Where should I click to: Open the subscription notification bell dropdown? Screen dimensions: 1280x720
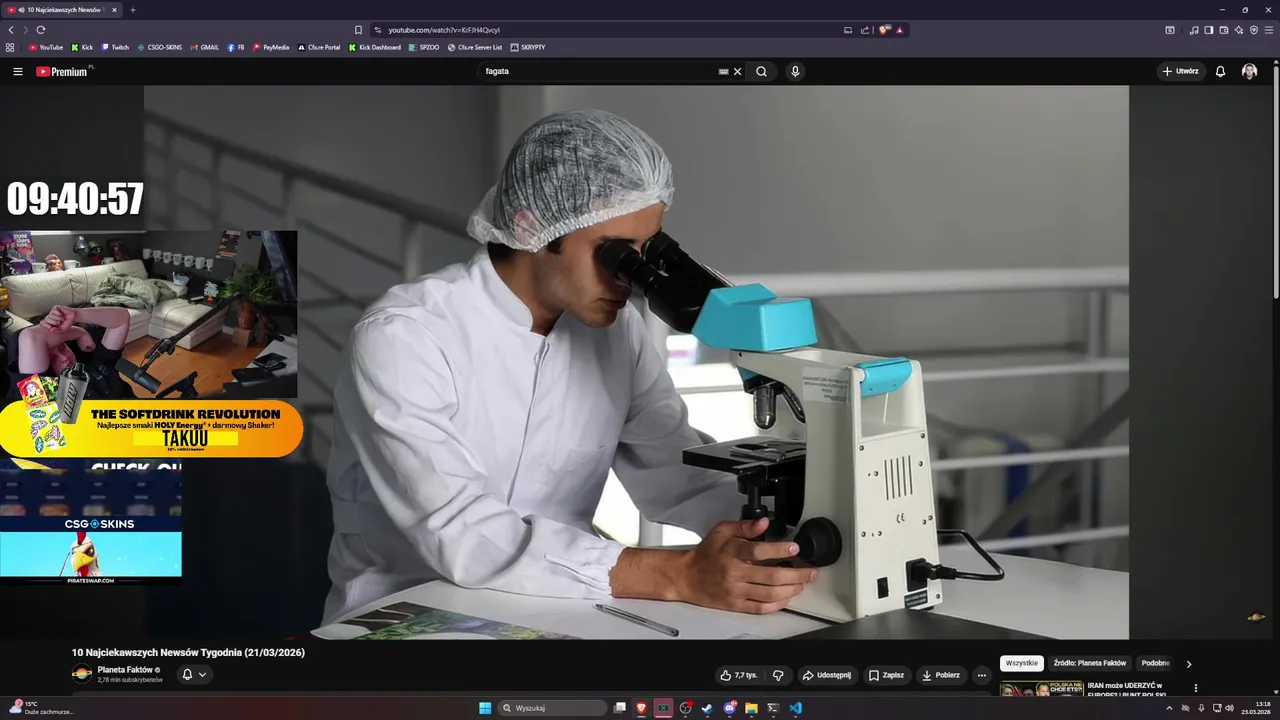pos(194,675)
